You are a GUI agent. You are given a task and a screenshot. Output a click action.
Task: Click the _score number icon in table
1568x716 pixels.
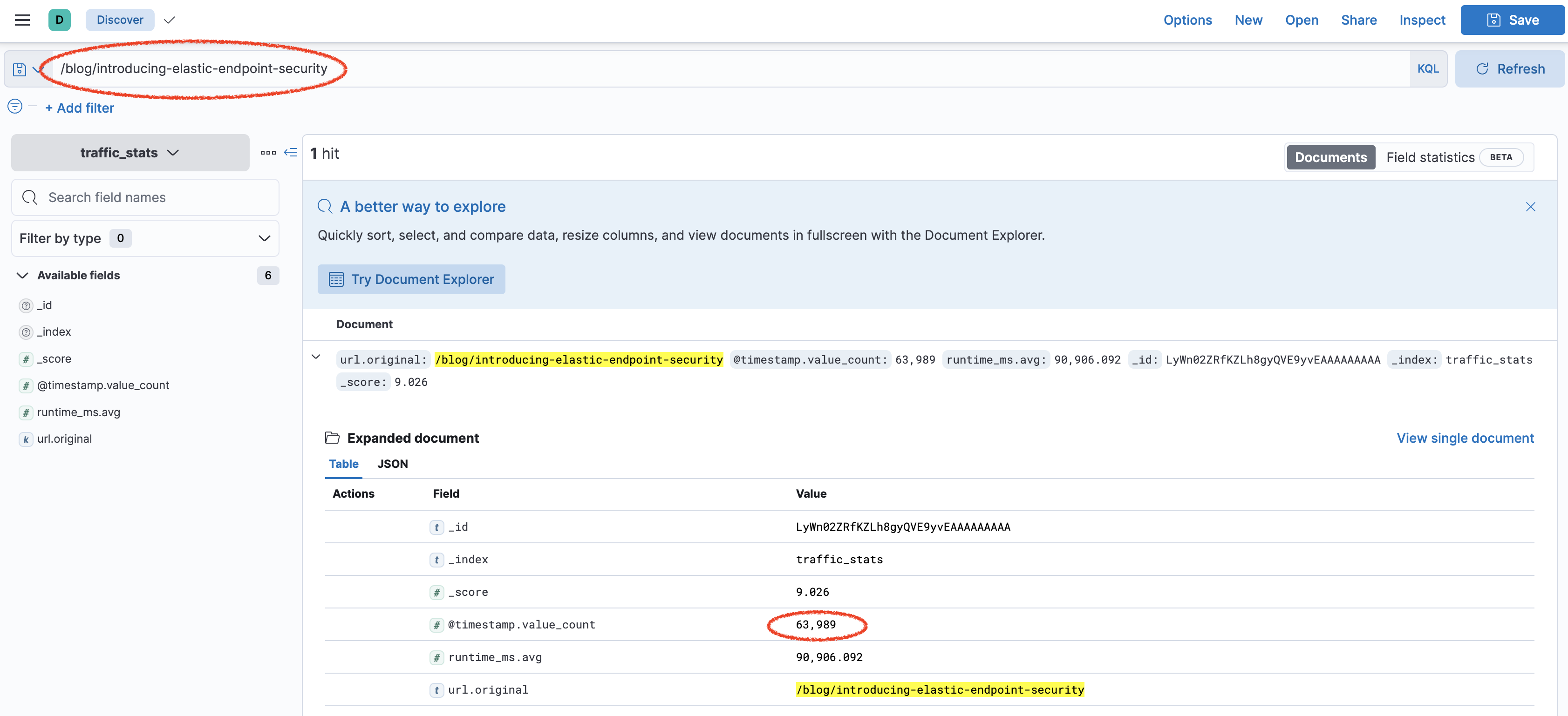(436, 593)
